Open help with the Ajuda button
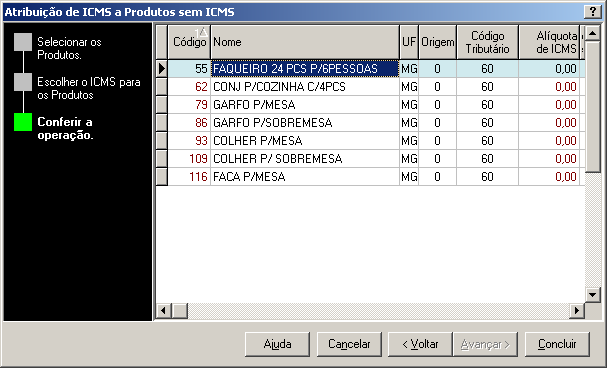 (277, 344)
